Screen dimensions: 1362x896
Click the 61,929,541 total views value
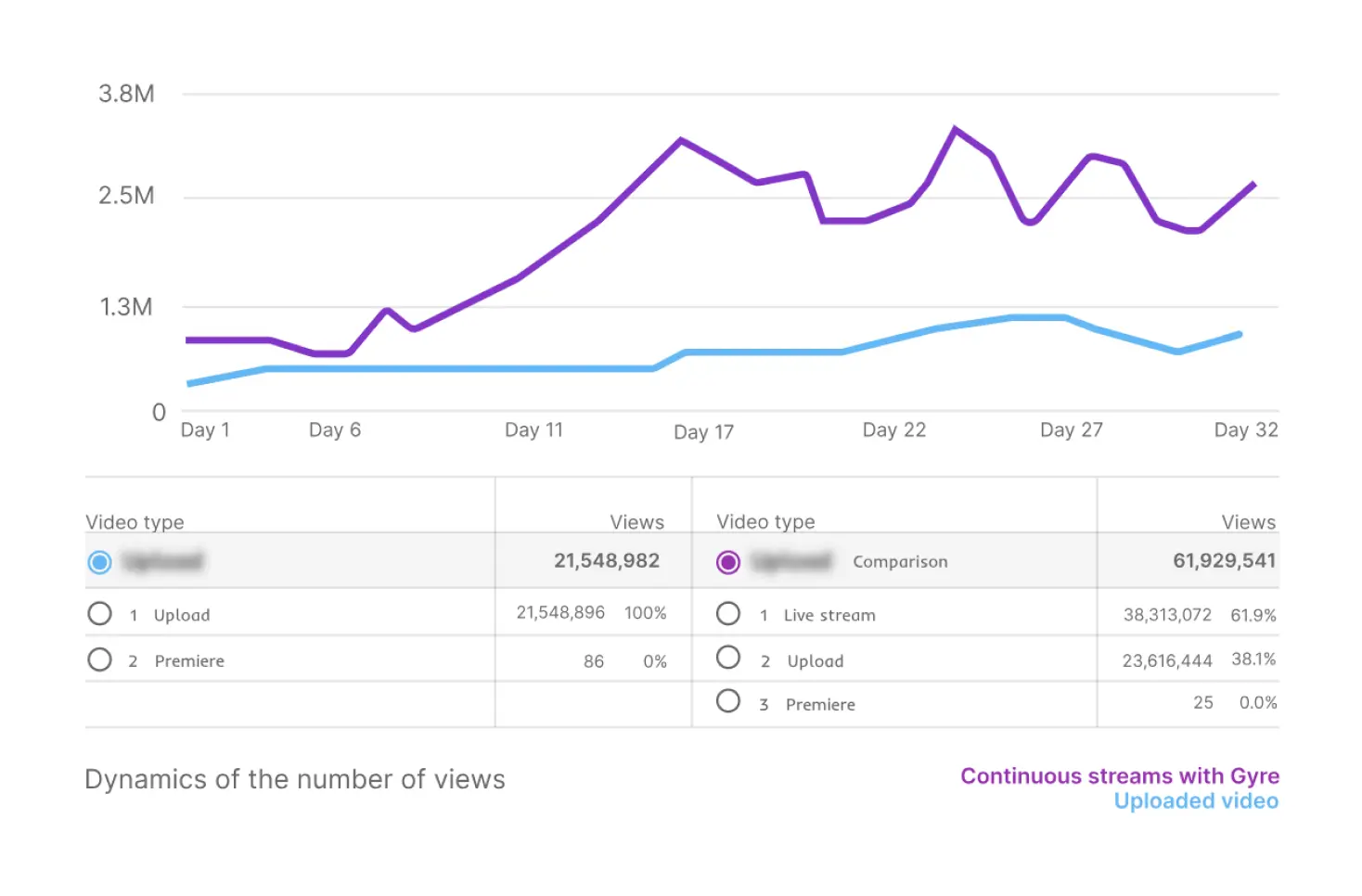[1224, 561]
